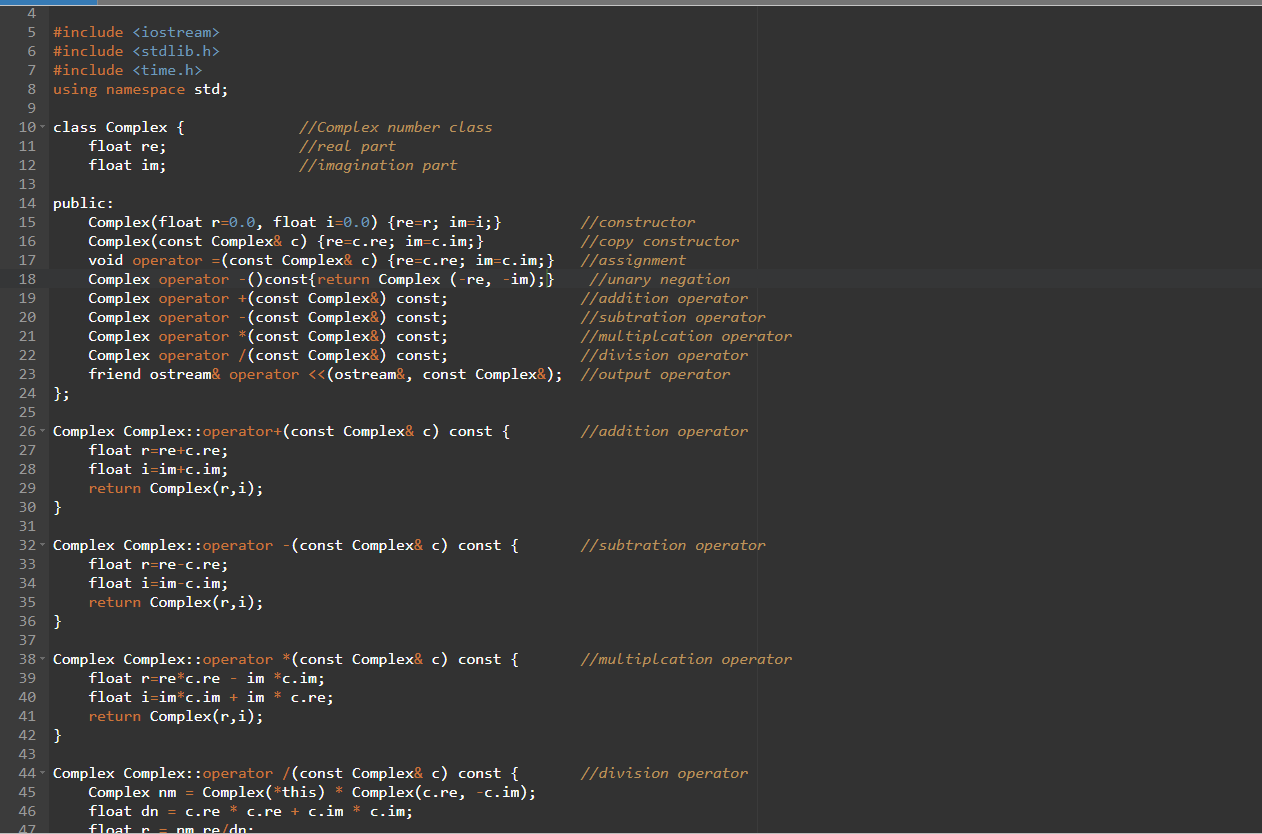Collapse the subtraction operator fold at line 32
This screenshot has width=1262, height=834.
pos(44,545)
